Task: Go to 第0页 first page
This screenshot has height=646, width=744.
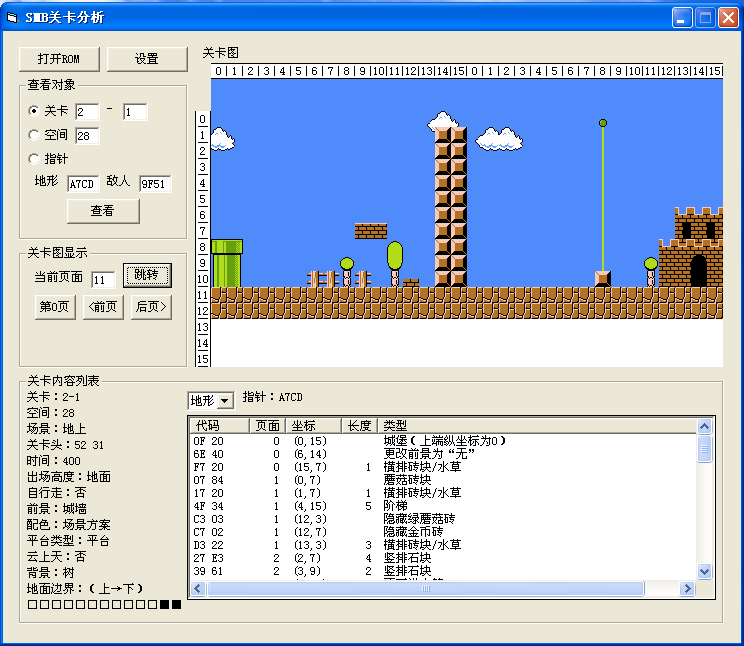Action: pyautogui.click(x=55, y=307)
